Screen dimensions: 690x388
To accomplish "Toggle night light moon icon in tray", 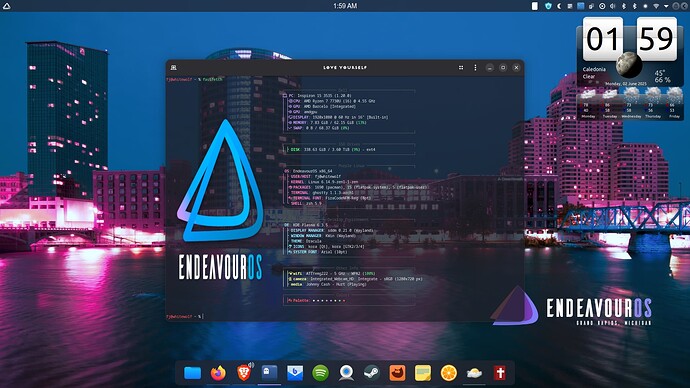I will click(559, 6).
